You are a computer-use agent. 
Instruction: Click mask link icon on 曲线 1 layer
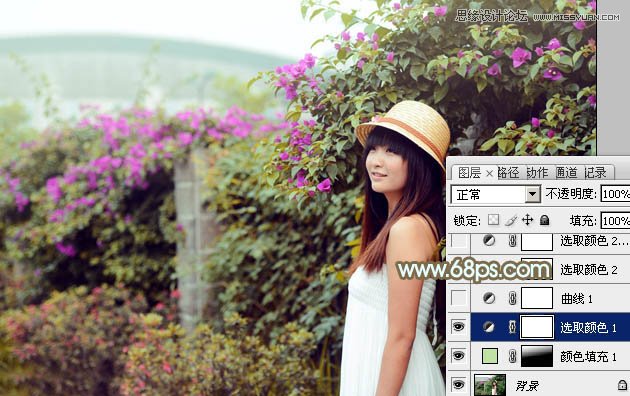(512, 298)
